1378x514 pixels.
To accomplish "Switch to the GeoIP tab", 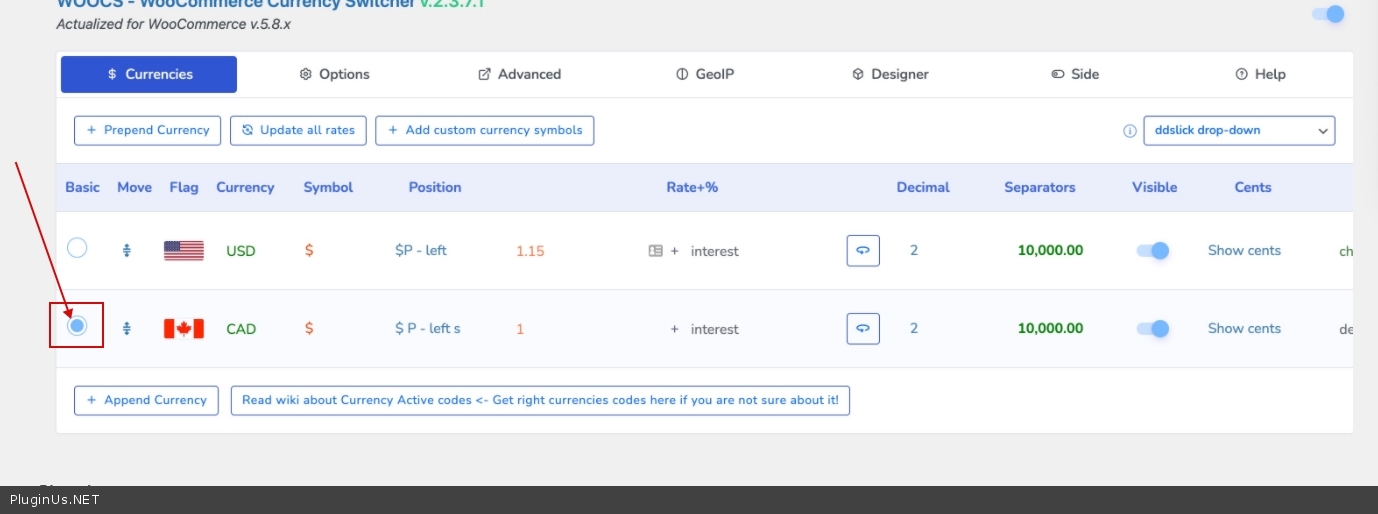I will (x=705, y=74).
